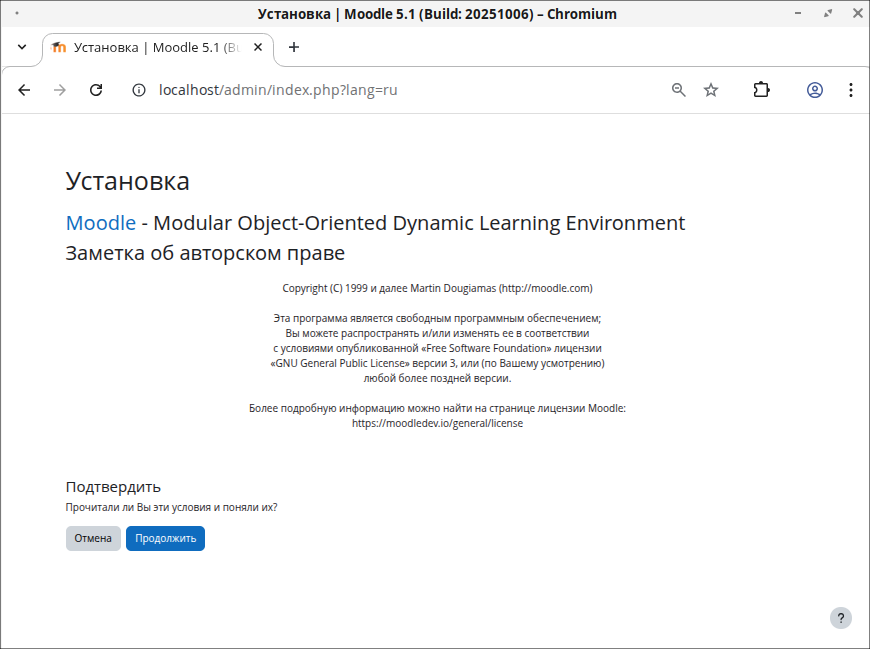Viewport: 870px width, 649px height.
Task: Close the Установка Moodle tab
Action: [258, 47]
